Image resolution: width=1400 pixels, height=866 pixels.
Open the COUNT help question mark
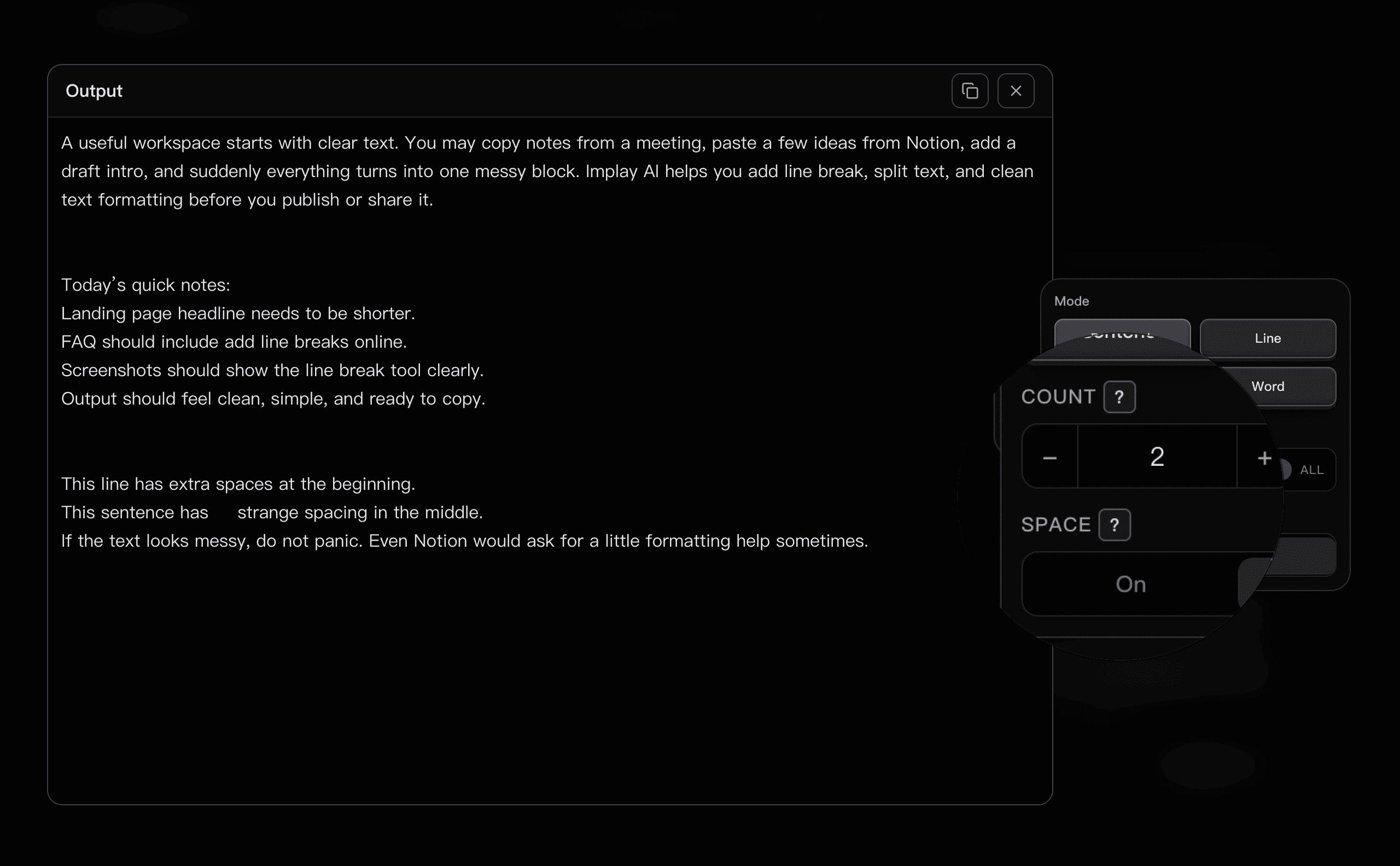point(1119,397)
